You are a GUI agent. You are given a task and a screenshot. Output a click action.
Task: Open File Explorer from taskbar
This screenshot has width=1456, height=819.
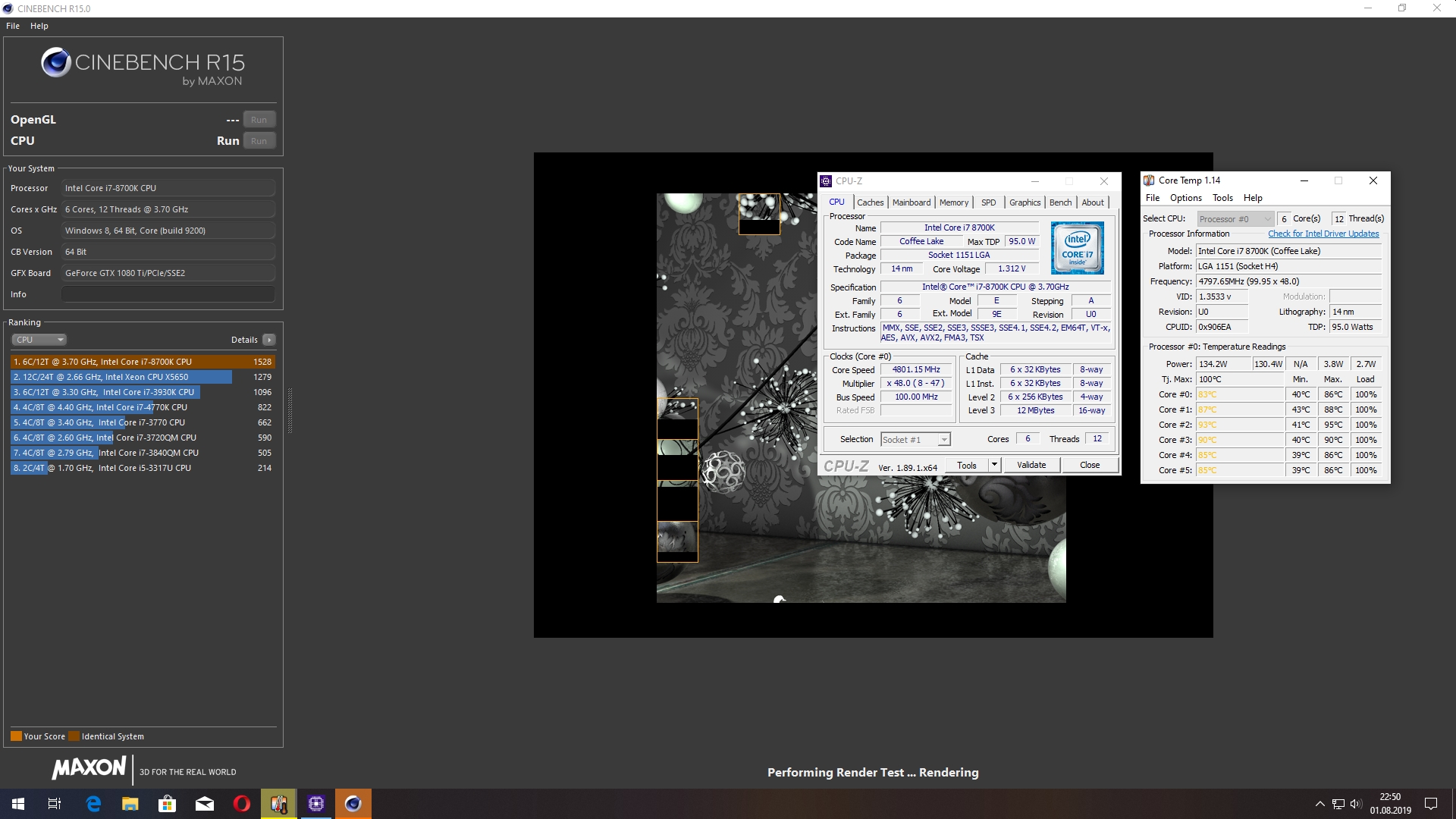[x=130, y=804]
